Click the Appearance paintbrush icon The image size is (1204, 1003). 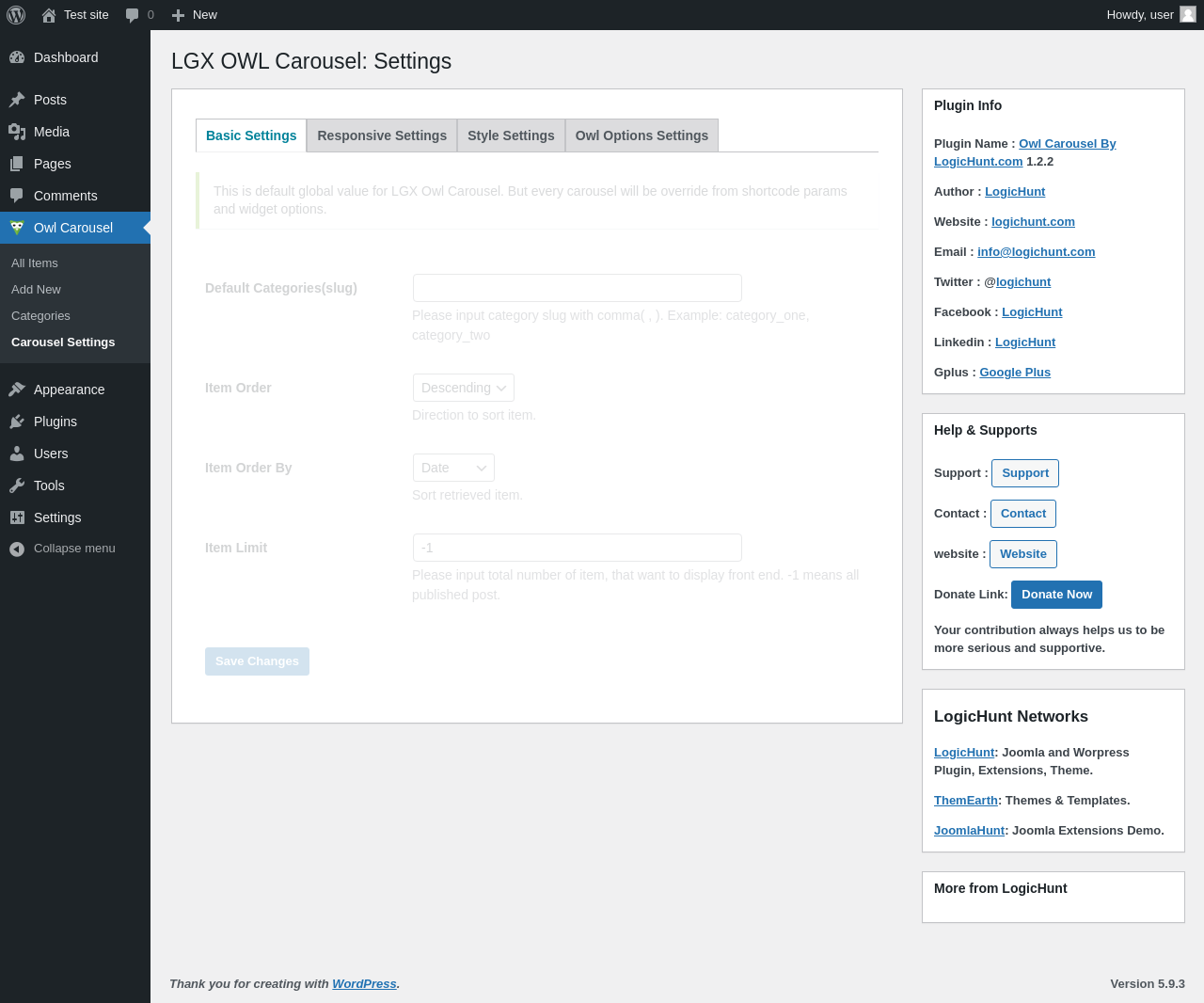pyautogui.click(x=17, y=390)
